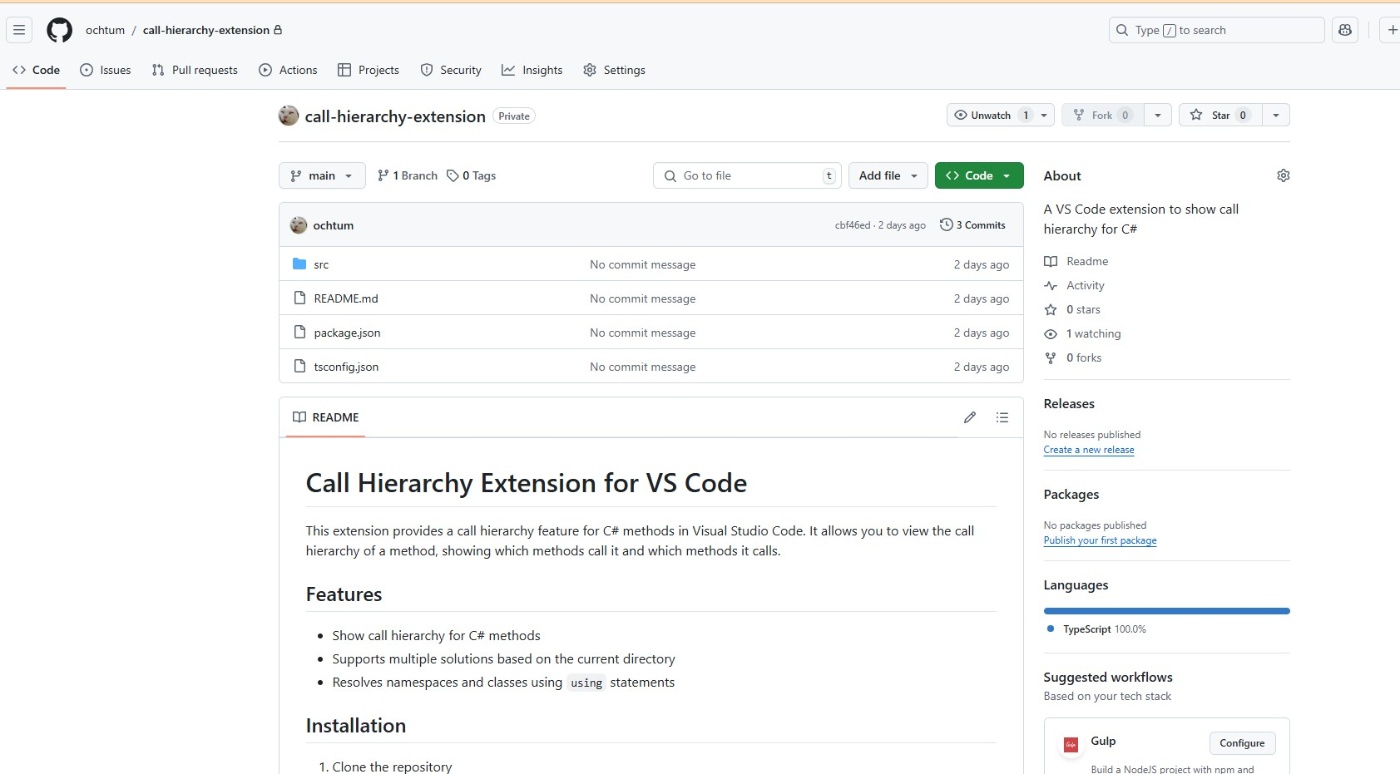The width and height of the screenshot is (1400, 774).
Task: Click the src folder icon
Action: tap(299, 265)
